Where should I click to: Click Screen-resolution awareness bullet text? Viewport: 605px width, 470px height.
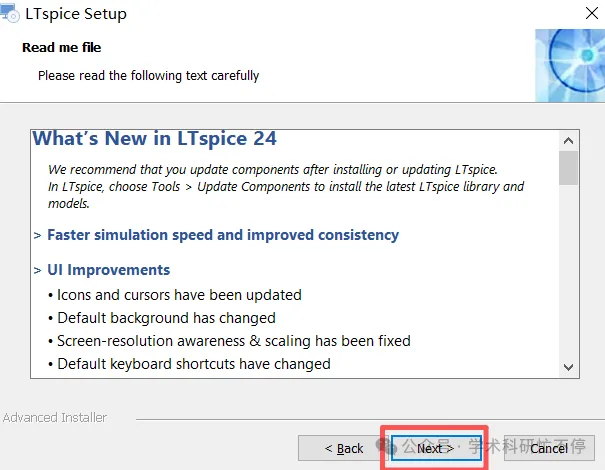pyautogui.click(x=230, y=341)
